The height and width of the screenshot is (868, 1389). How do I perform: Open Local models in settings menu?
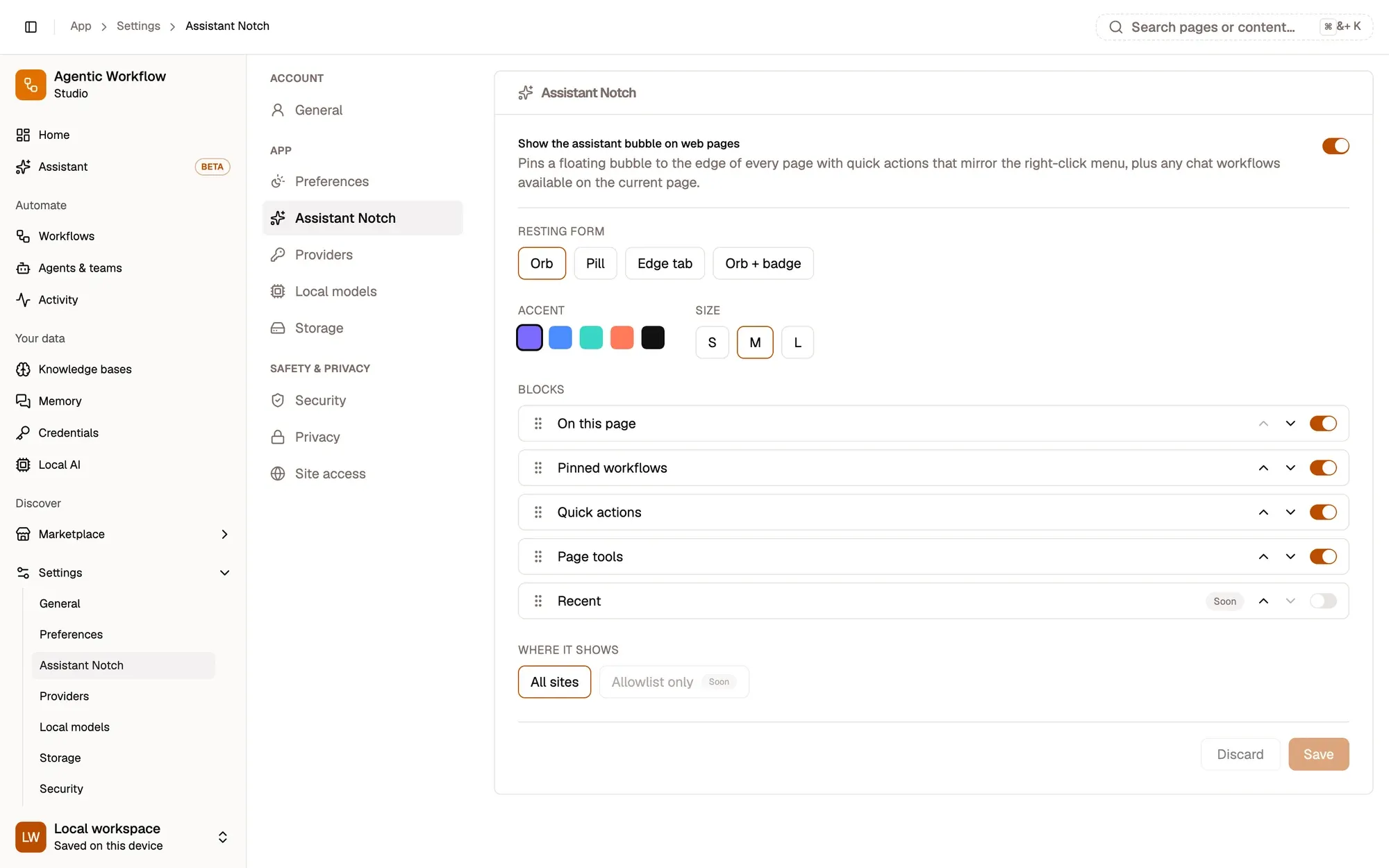tap(363, 292)
